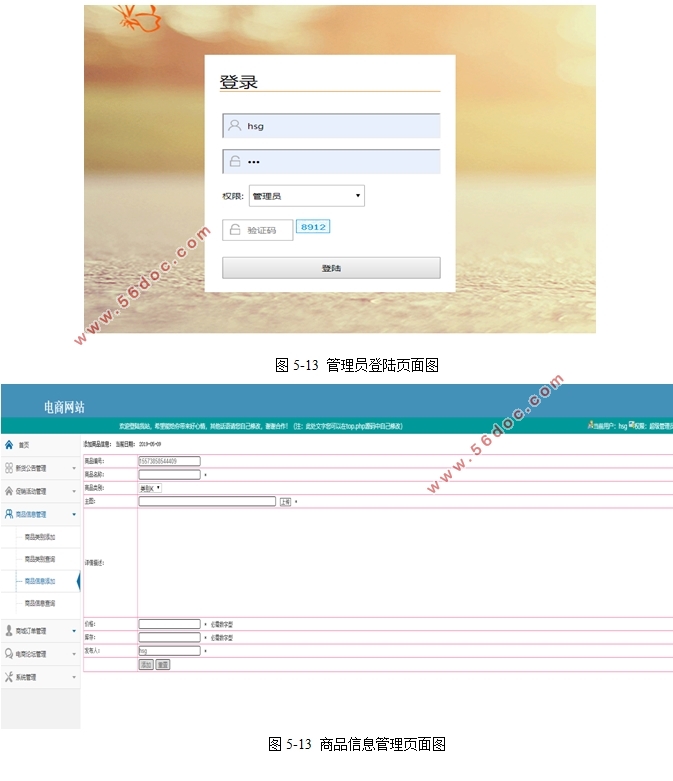673x781 pixels.
Task: Click the 系统管理 tools icon
Action: click(9, 677)
